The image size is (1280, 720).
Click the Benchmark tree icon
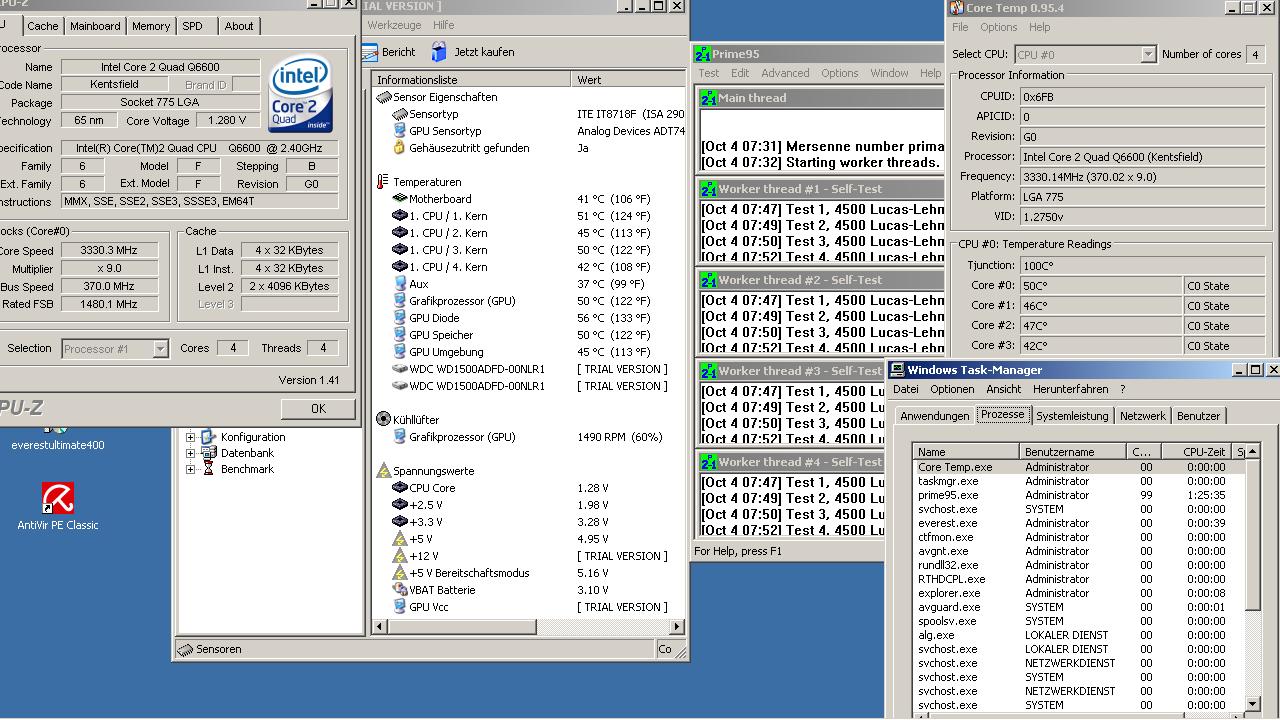point(208,469)
